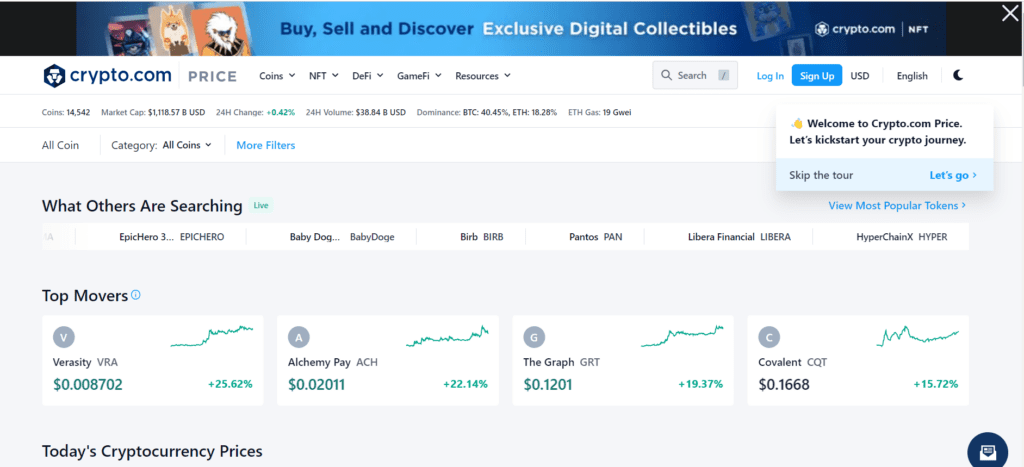Open the USD currency selector
1024x467 pixels.
point(859,76)
